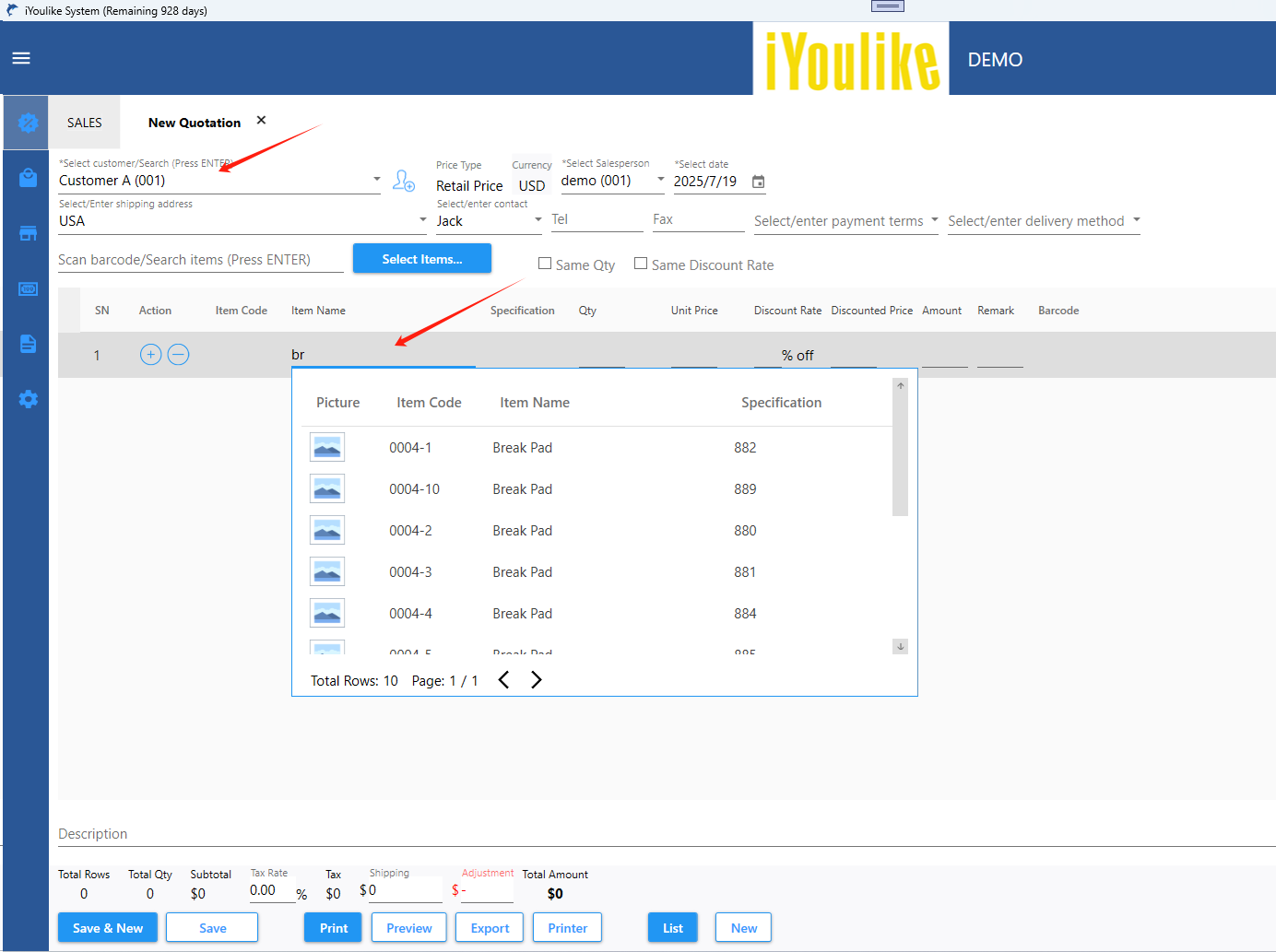The width and height of the screenshot is (1276, 952).
Task: Close the New Quotation tab
Action: [261, 121]
